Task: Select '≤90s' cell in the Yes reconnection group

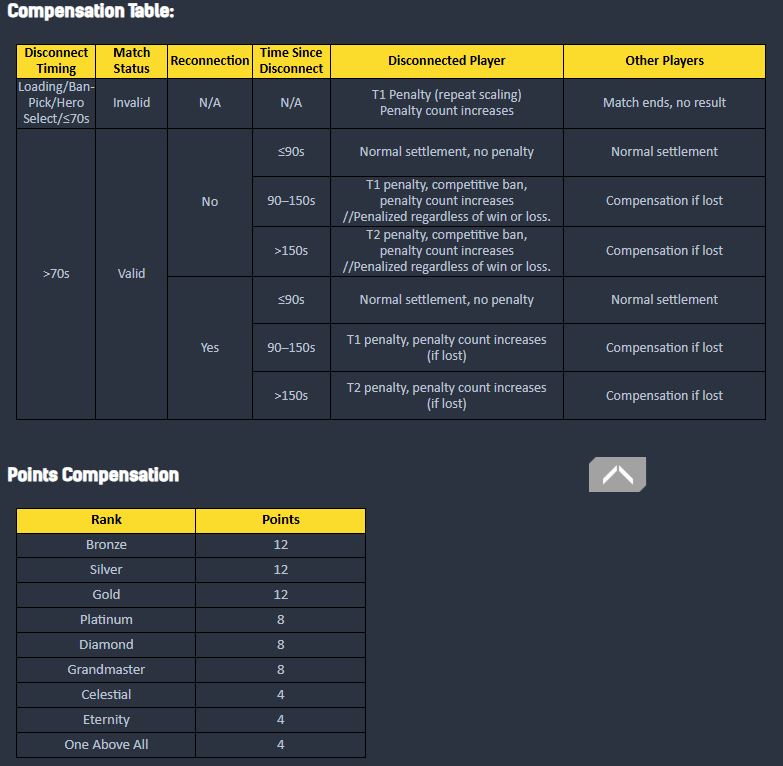Action: point(291,300)
